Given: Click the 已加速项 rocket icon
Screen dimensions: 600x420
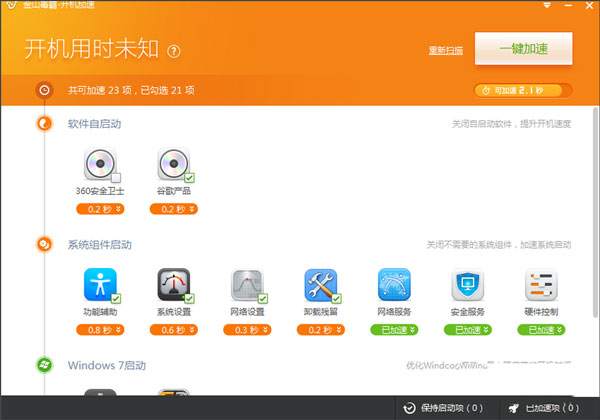Looking at the screenshot, I should pos(514,408).
